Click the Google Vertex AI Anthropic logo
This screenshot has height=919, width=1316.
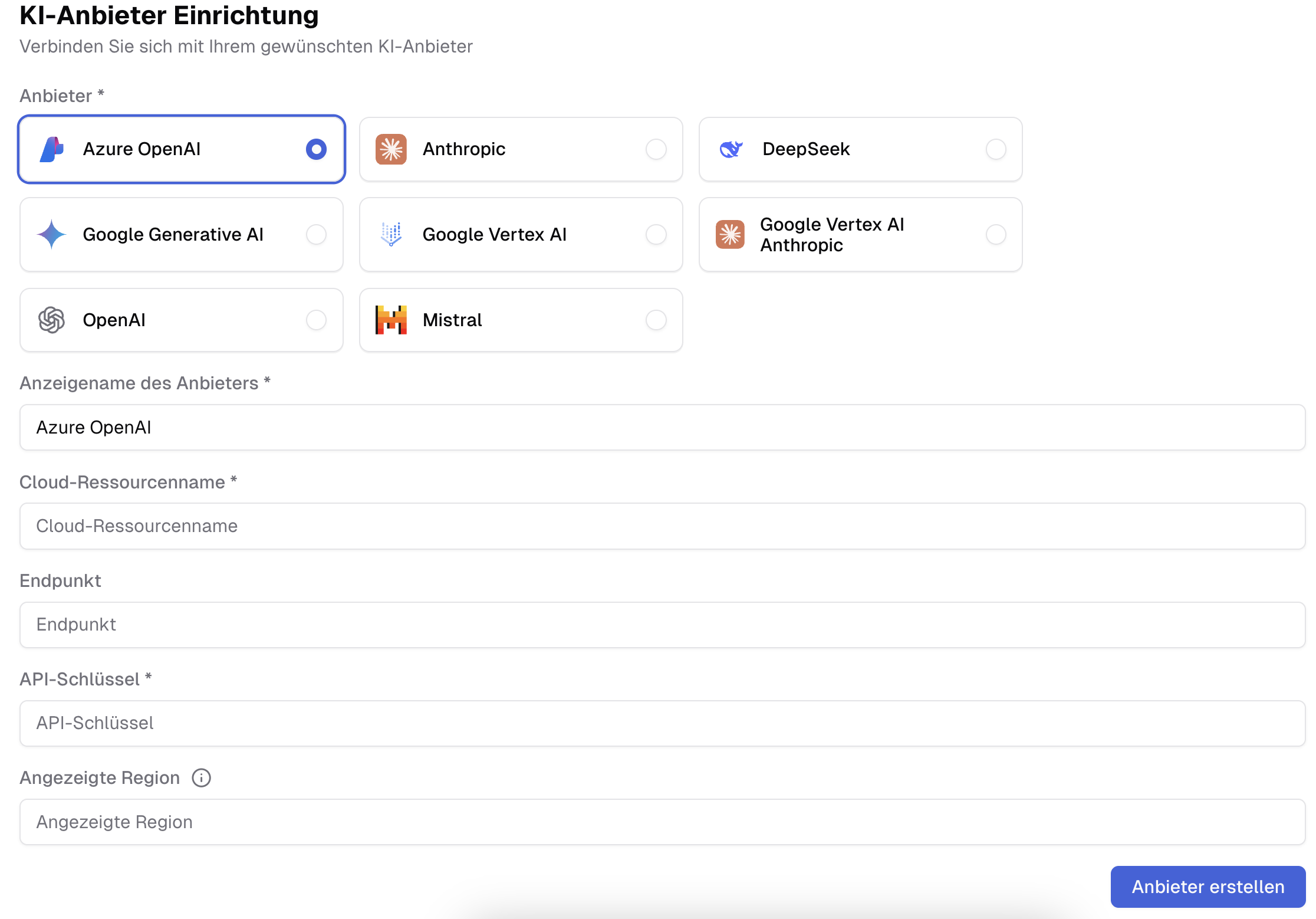pyautogui.click(x=730, y=234)
